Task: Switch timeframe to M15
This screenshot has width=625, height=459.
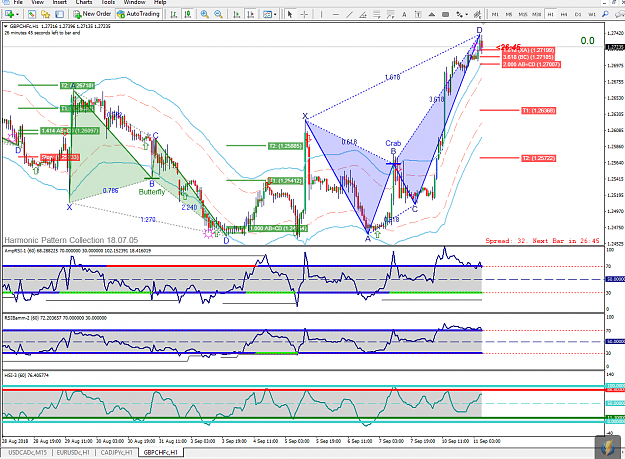Action: pyautogui.click(x=523, y=14)
